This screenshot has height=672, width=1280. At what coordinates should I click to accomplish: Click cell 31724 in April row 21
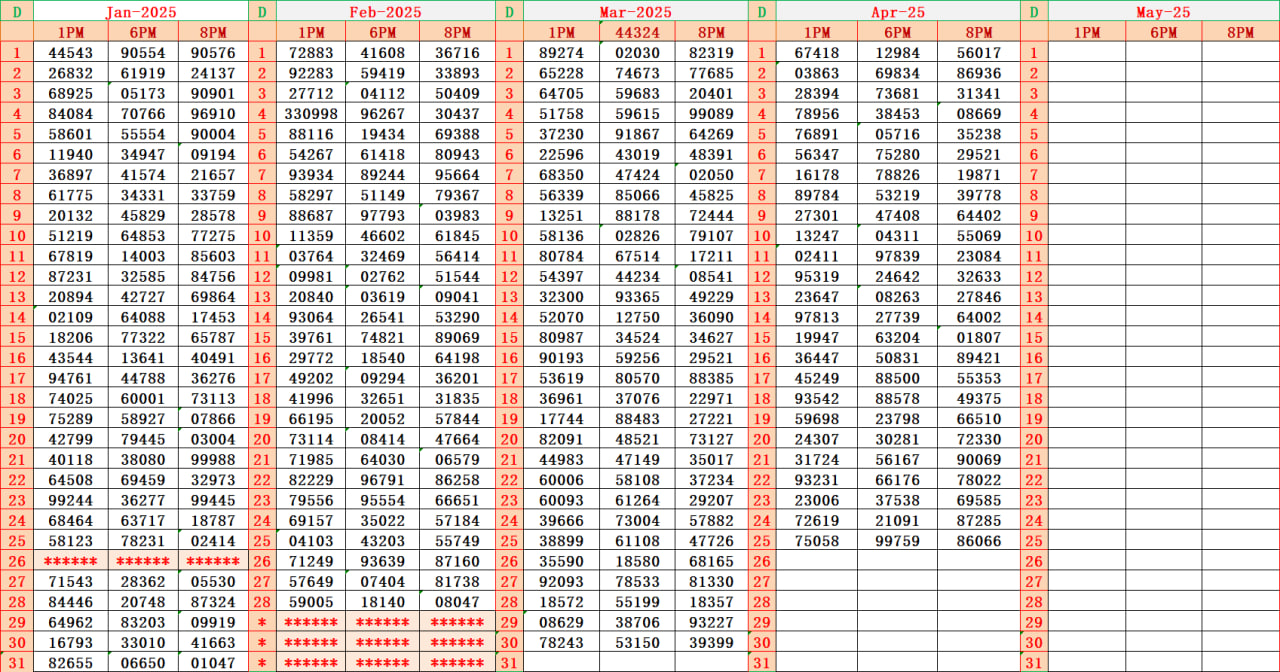[x=817, y=459]
